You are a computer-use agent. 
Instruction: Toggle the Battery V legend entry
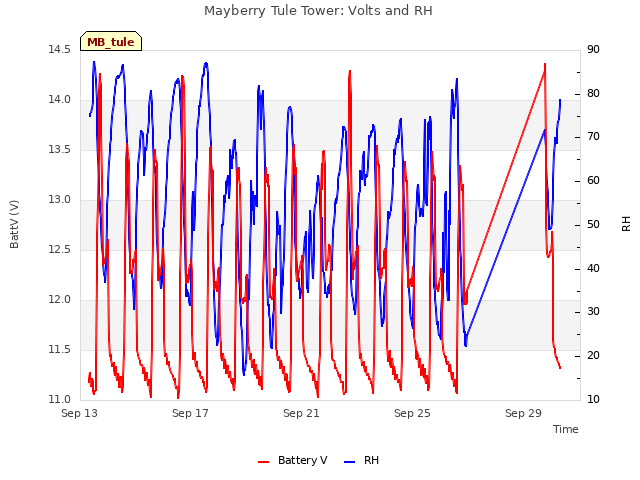pyautogui.click(x=293, y=460)
